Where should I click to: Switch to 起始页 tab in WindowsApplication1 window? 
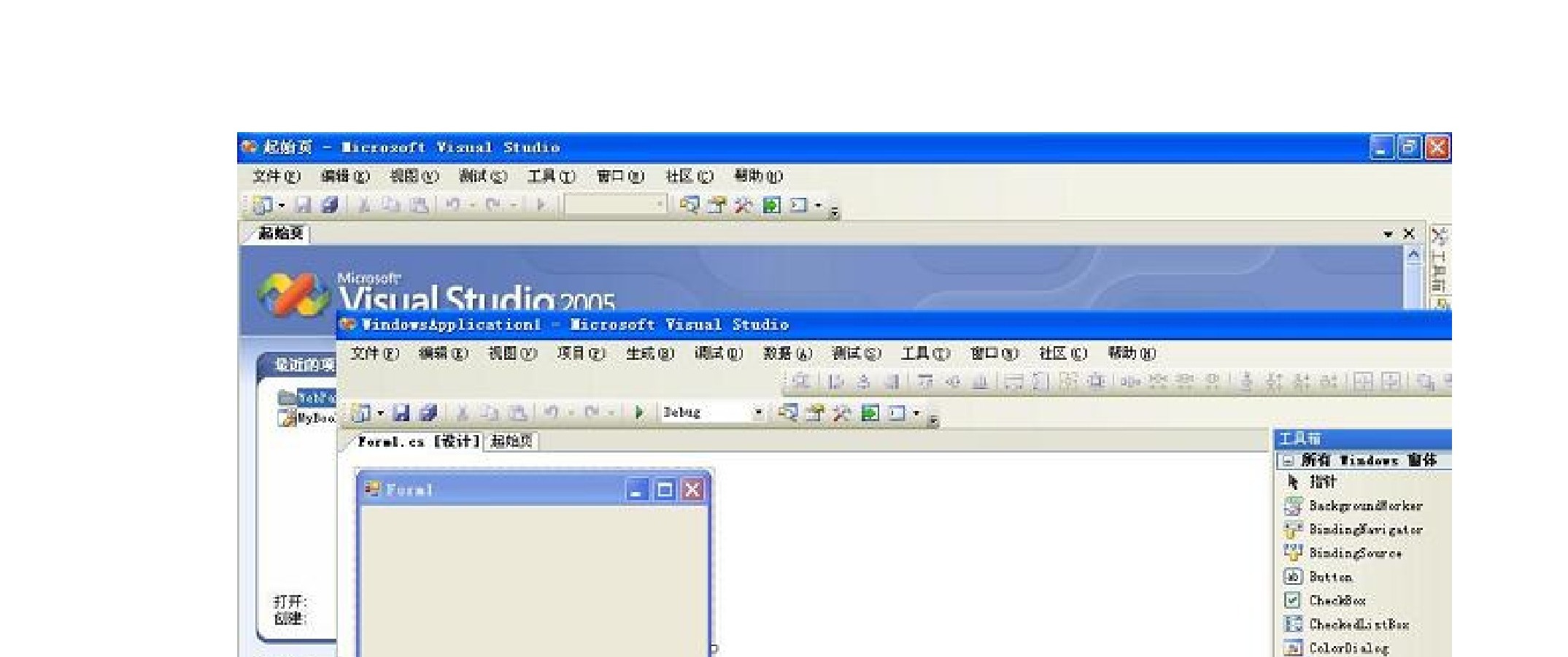pyautogui.click(x=512, y=441)
